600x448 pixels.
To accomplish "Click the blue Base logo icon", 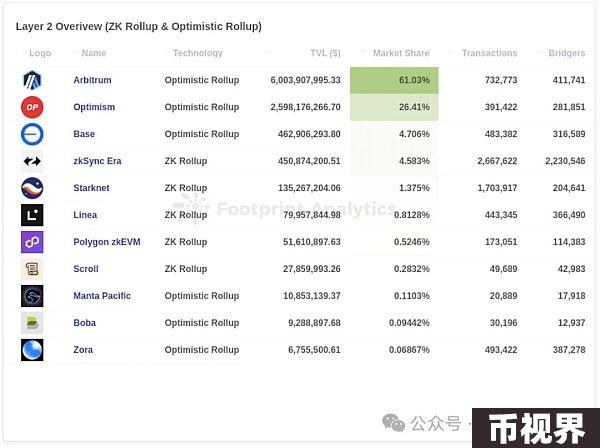I will tap(32, 134).
